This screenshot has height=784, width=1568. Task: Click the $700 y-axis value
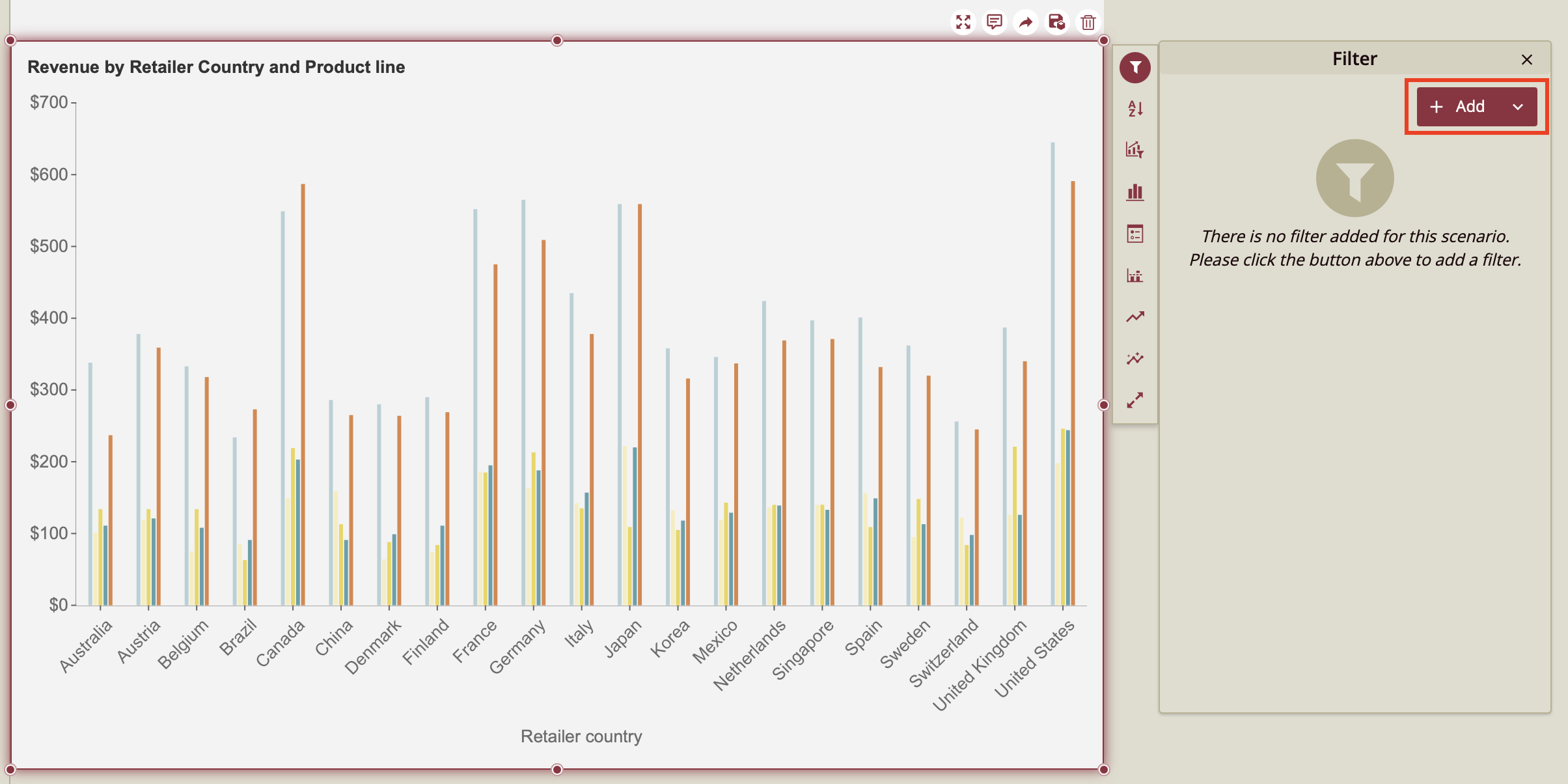tap(49, 102)
